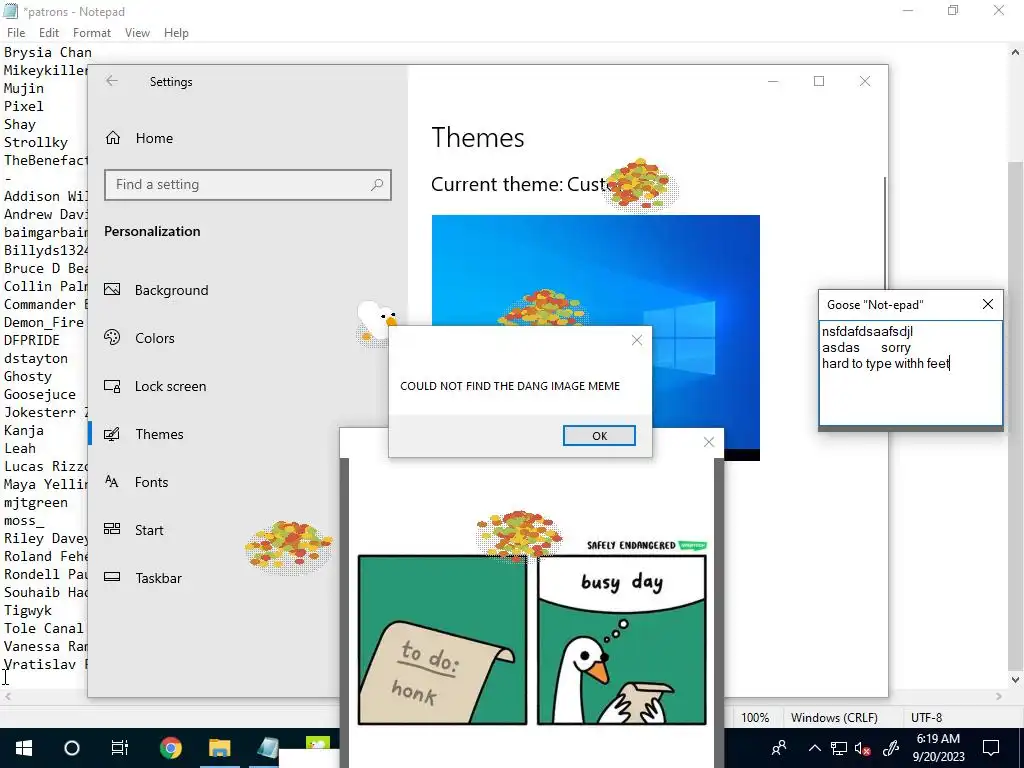
Task: Open Notepad Format menu
Action: coord(91,33)
